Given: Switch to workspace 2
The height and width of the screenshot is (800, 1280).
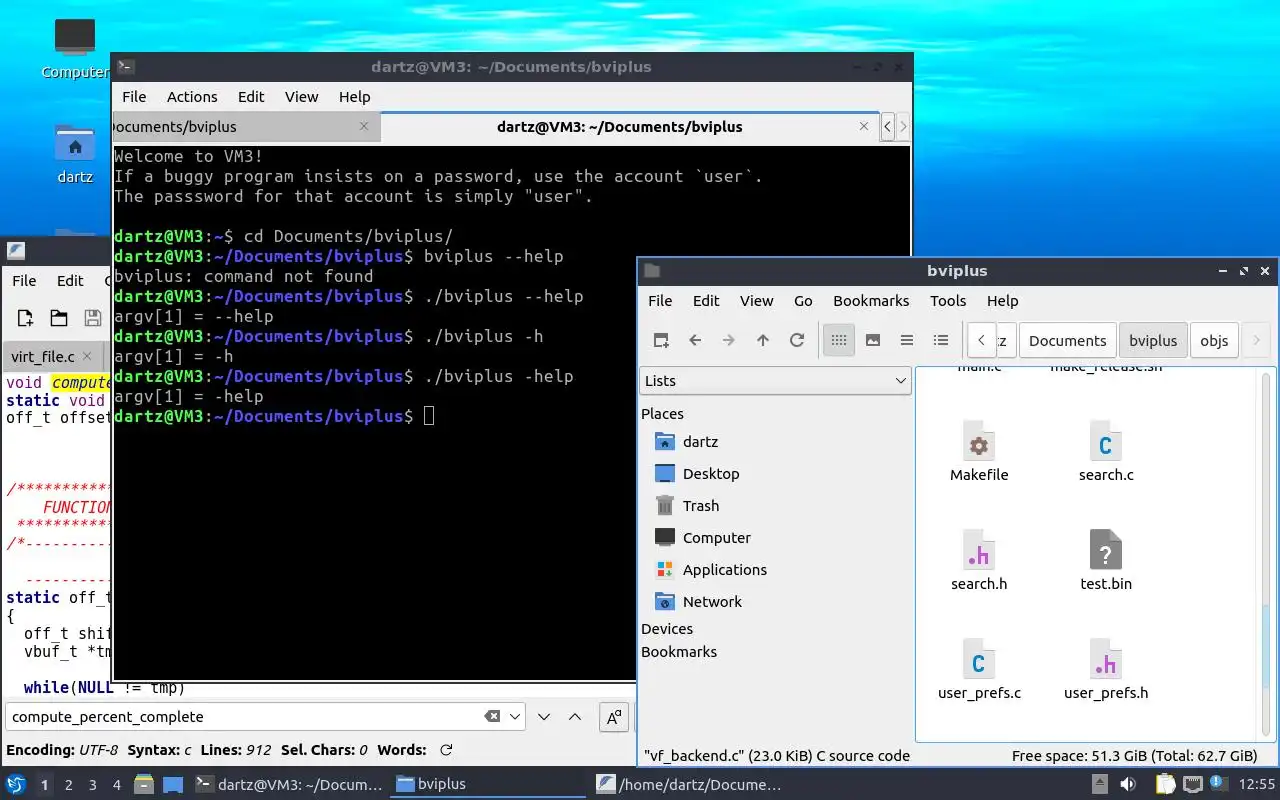Looking at the screenshot, I should coord(68,785).
